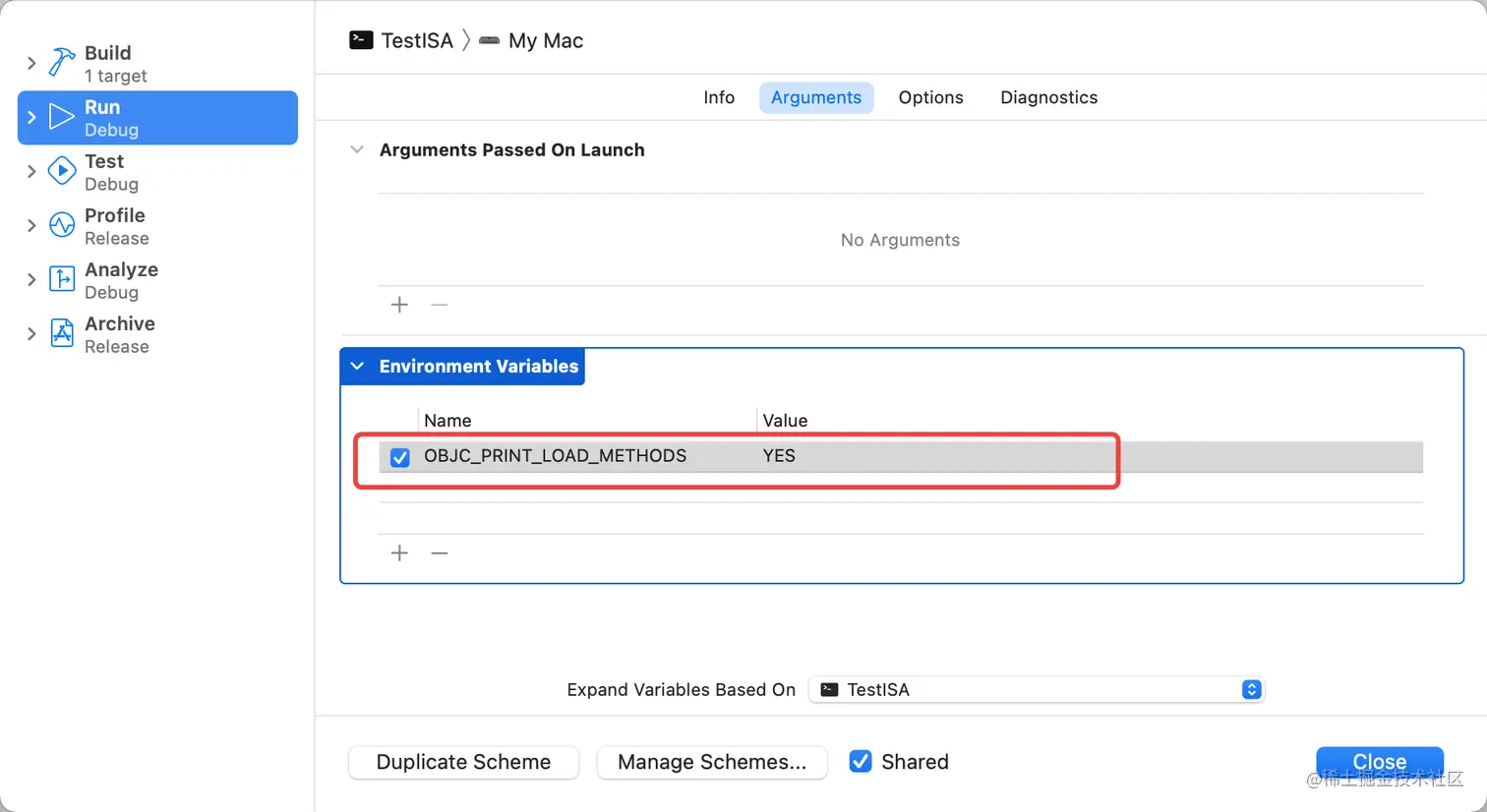Open the Diagnostics tab
Screen dimensions: 1487x812
[x=1048, y=97]
